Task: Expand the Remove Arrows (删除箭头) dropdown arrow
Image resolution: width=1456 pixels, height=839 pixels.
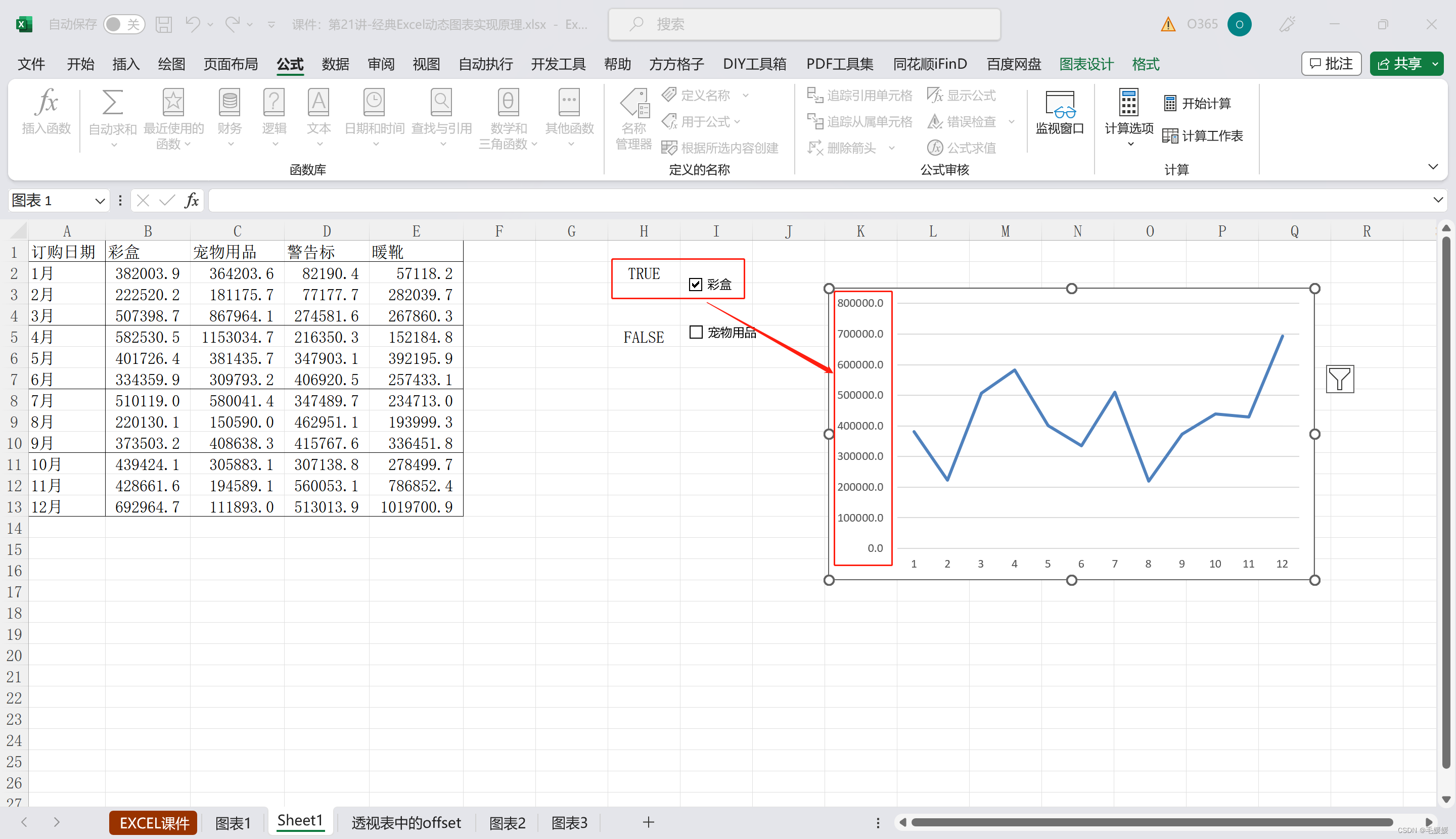Action: (892, 148)
